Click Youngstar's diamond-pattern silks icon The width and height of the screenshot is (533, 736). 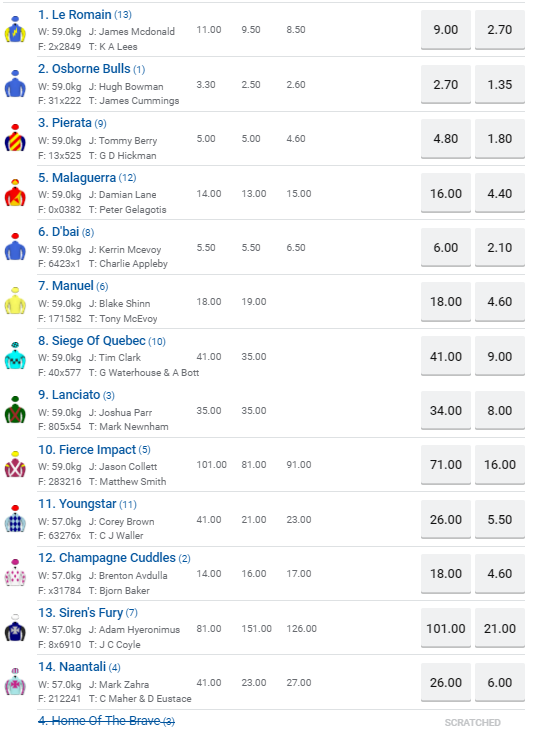[x=15, y=519]
